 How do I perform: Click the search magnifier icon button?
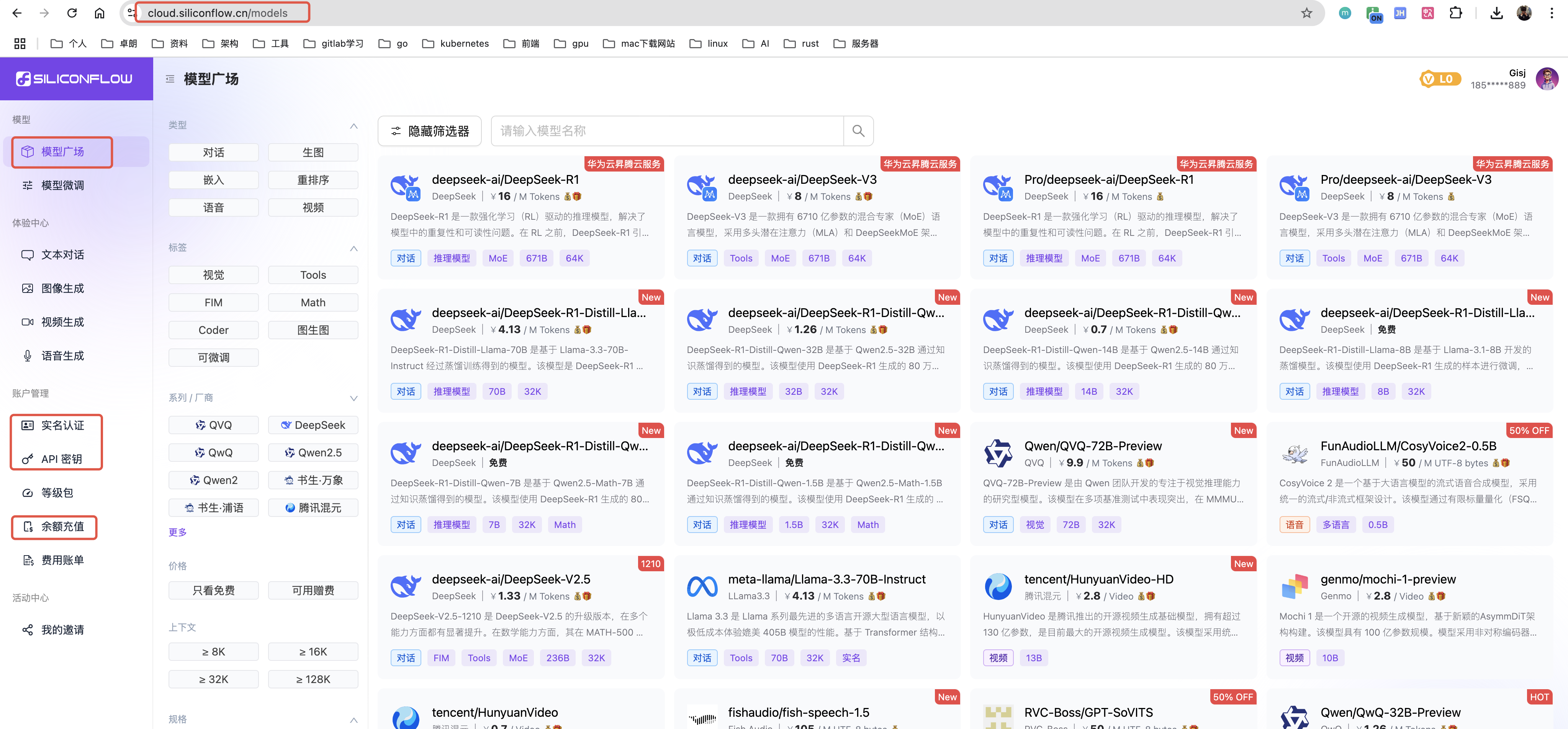(x=858, y=131)
